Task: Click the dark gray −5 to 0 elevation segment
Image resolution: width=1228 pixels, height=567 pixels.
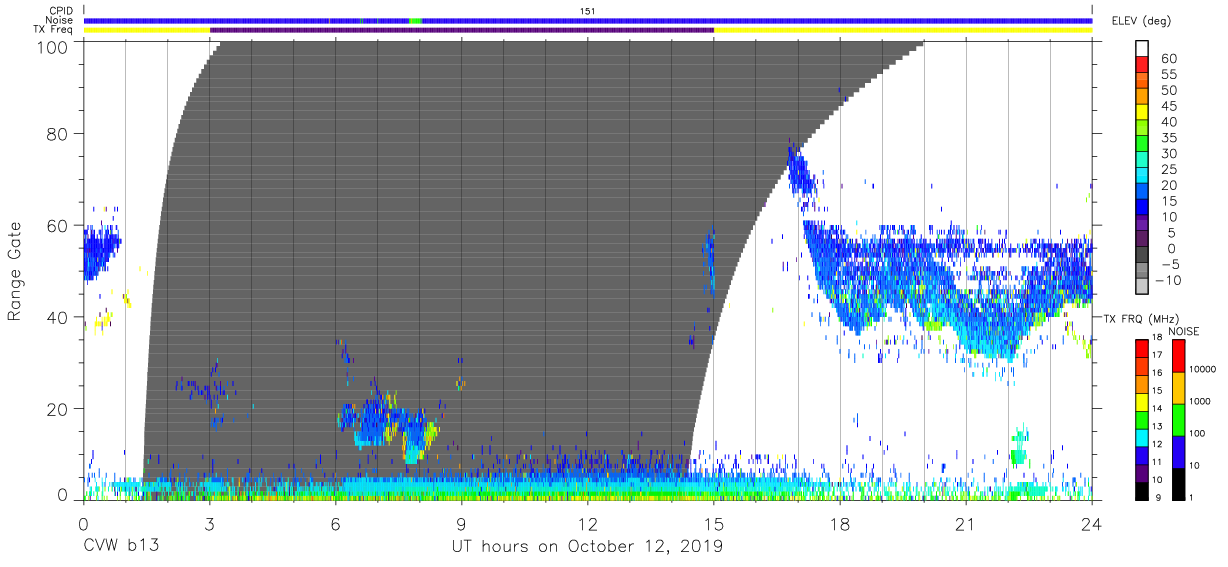Action: coord(1143,256)
